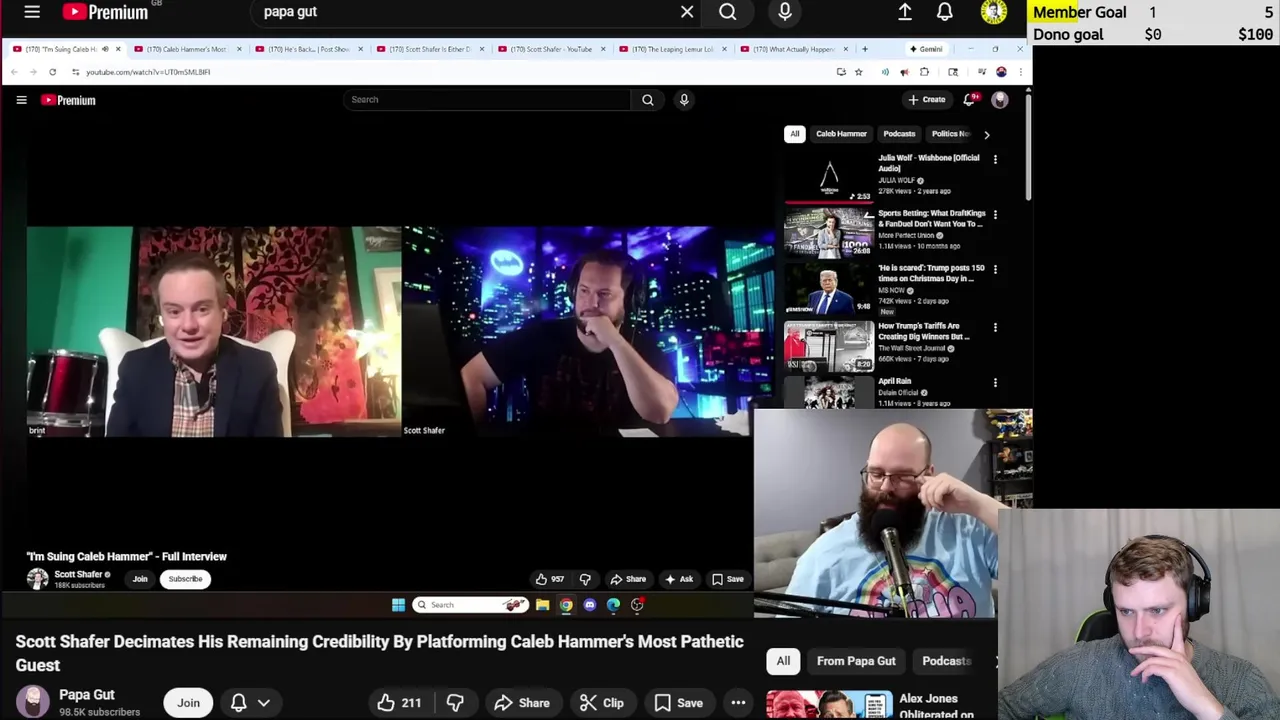
Task: Switch to 'Scott Shafer Is Either' tab
Action: pyautogui.click(x=428, y=49)
